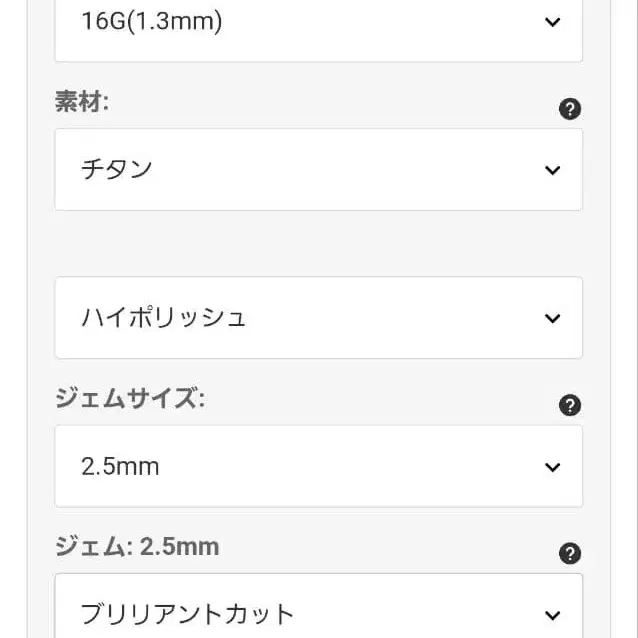Open the チタン material dropdown
The height and width of the screenshot is (638, 638).
click(319, 170)
